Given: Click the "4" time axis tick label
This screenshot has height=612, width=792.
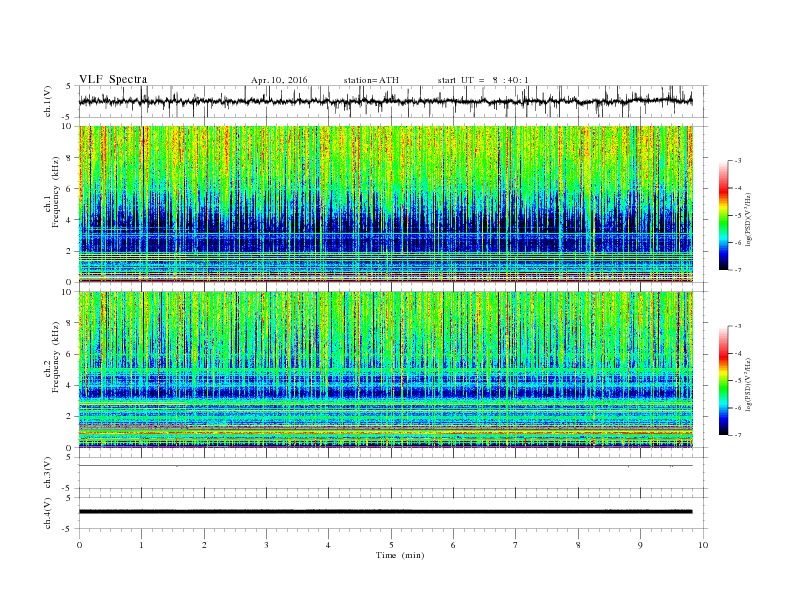Looking at the screenshot, I should click(x=329, y=545).
